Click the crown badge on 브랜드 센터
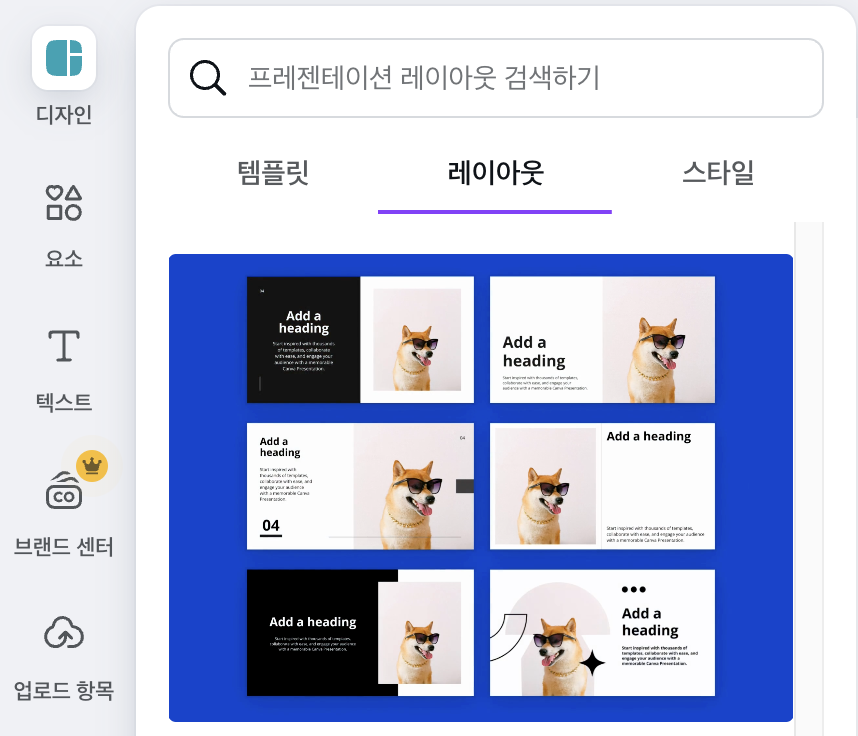Screen dimensions: 858x736 (x=92, y=466)
